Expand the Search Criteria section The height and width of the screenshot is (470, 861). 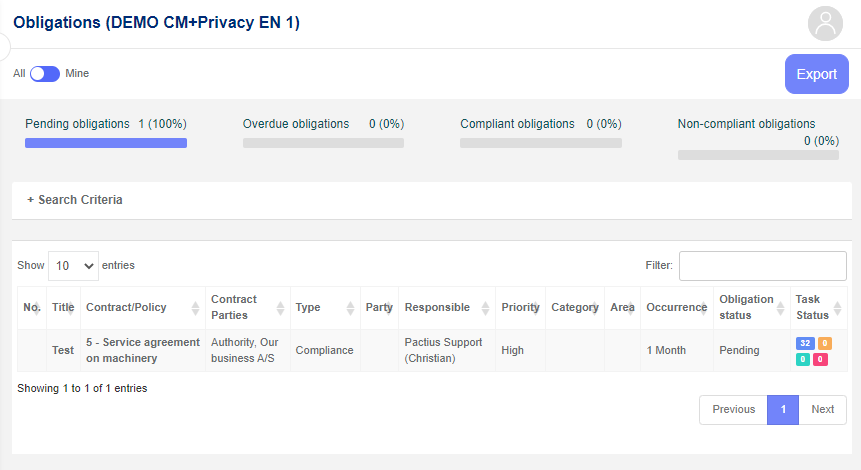click(x=75, y=200)
